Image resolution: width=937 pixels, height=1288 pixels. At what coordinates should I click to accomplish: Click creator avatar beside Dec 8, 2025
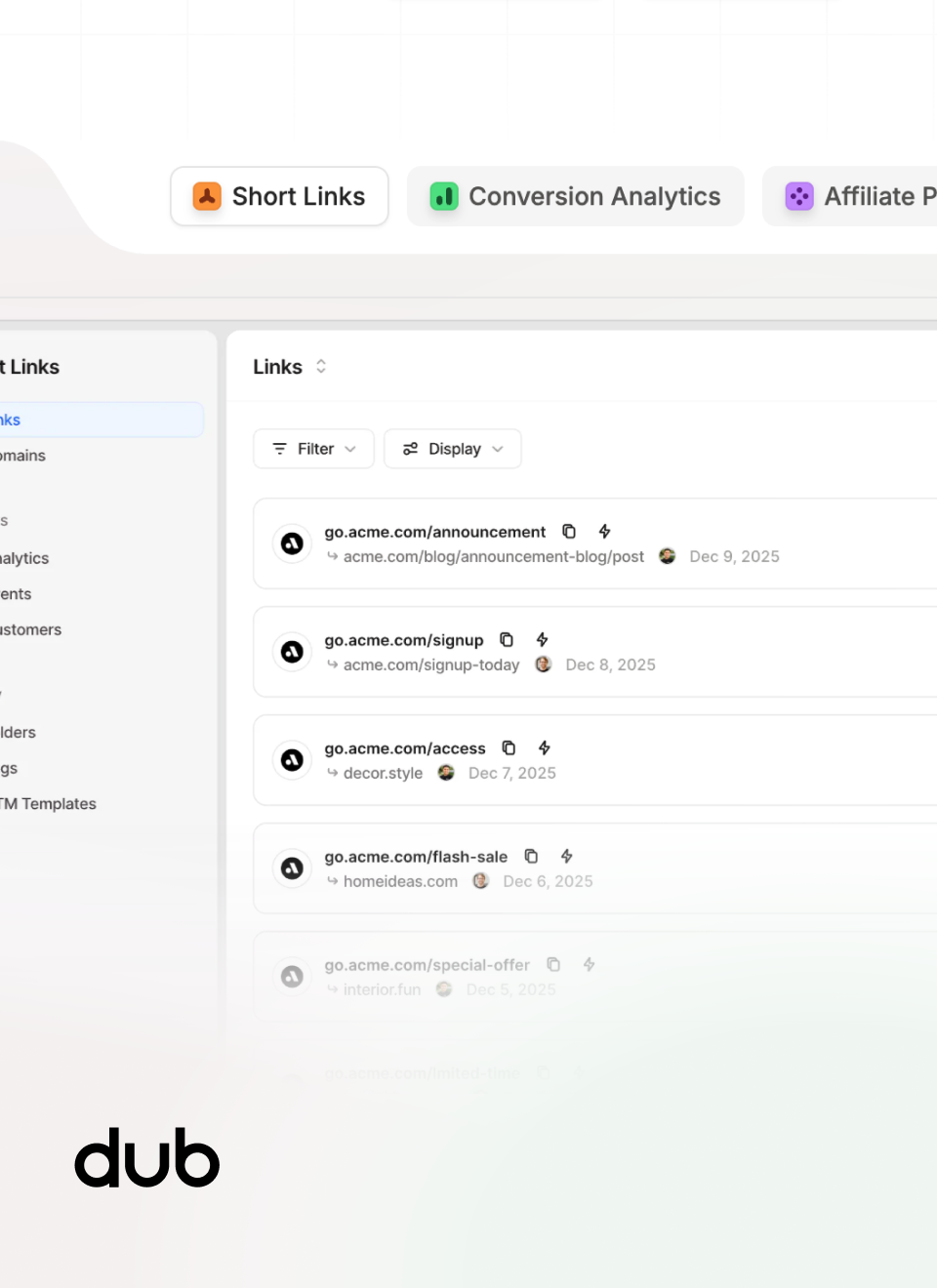click(544, 664)
